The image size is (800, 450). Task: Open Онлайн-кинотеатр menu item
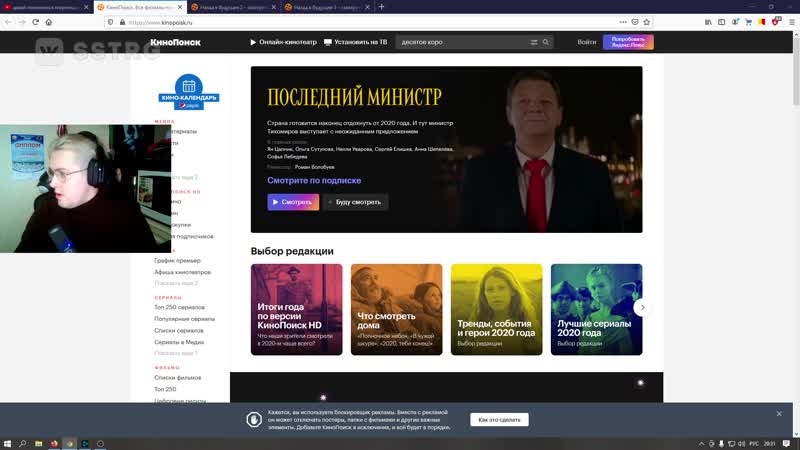[283, 42]
